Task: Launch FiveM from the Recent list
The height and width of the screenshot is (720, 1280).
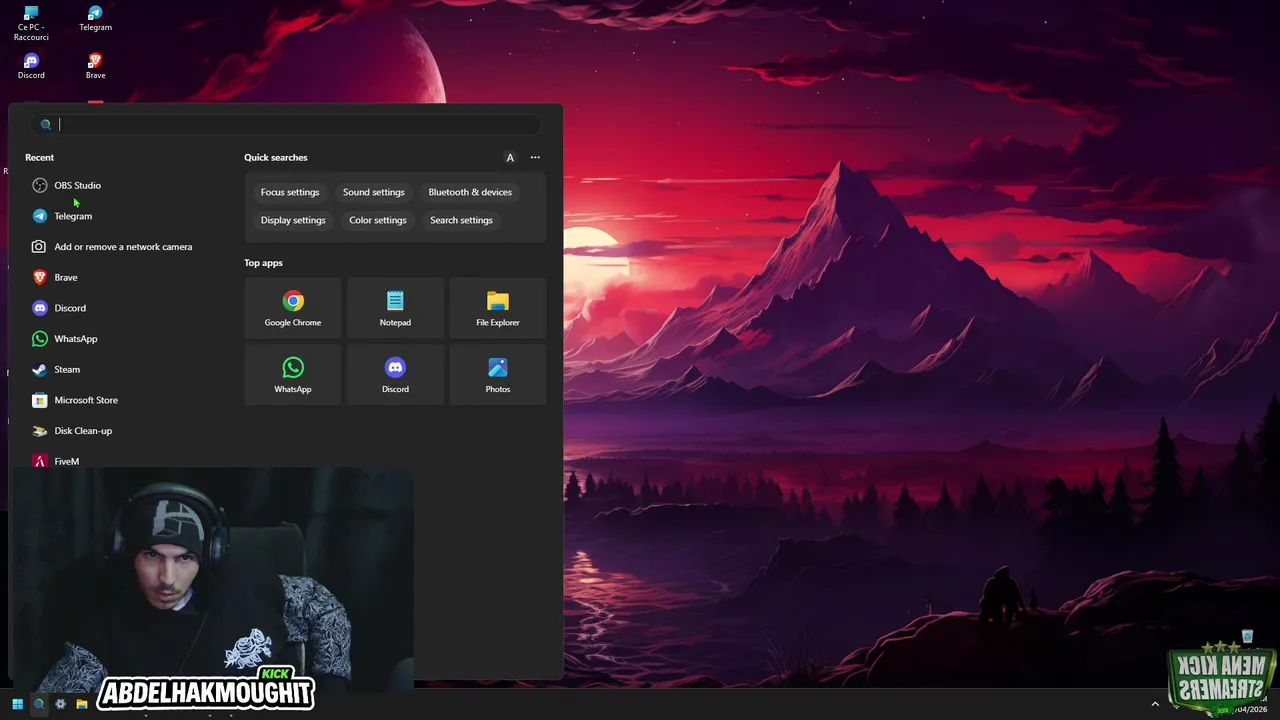Action: click(56, 461)
